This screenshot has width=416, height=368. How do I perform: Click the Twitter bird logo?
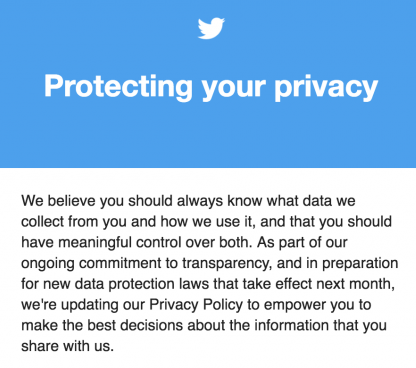tap(211, 28)
